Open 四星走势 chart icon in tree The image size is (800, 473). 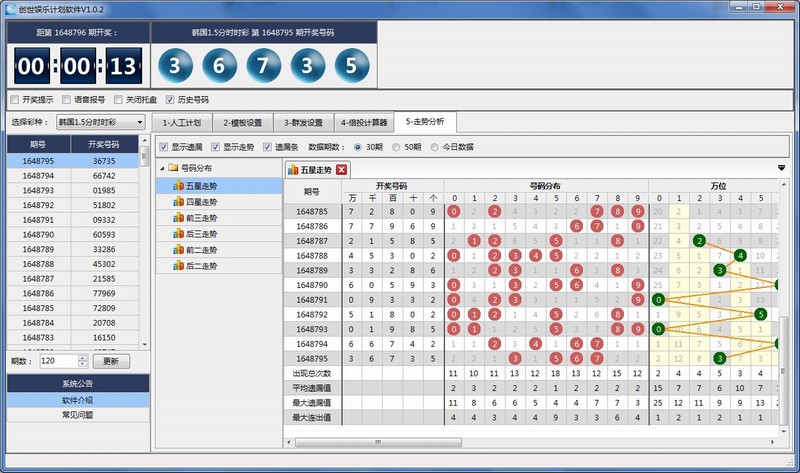179,201
